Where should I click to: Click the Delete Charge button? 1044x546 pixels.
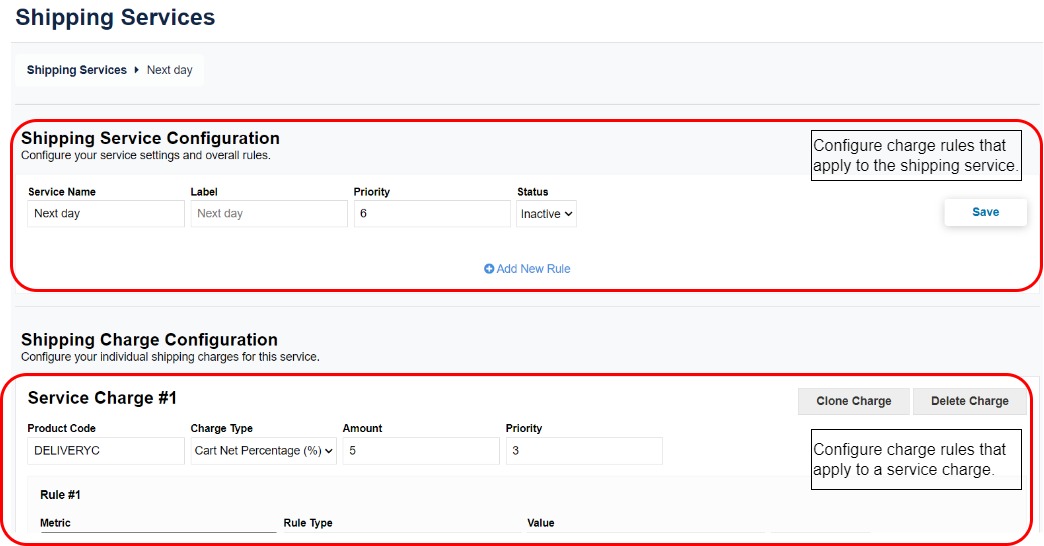coord(969,401)
